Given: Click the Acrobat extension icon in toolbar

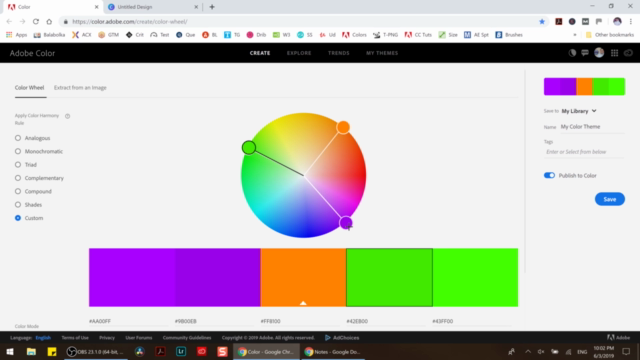Looking at the screenshot, I should click(558, 22).
